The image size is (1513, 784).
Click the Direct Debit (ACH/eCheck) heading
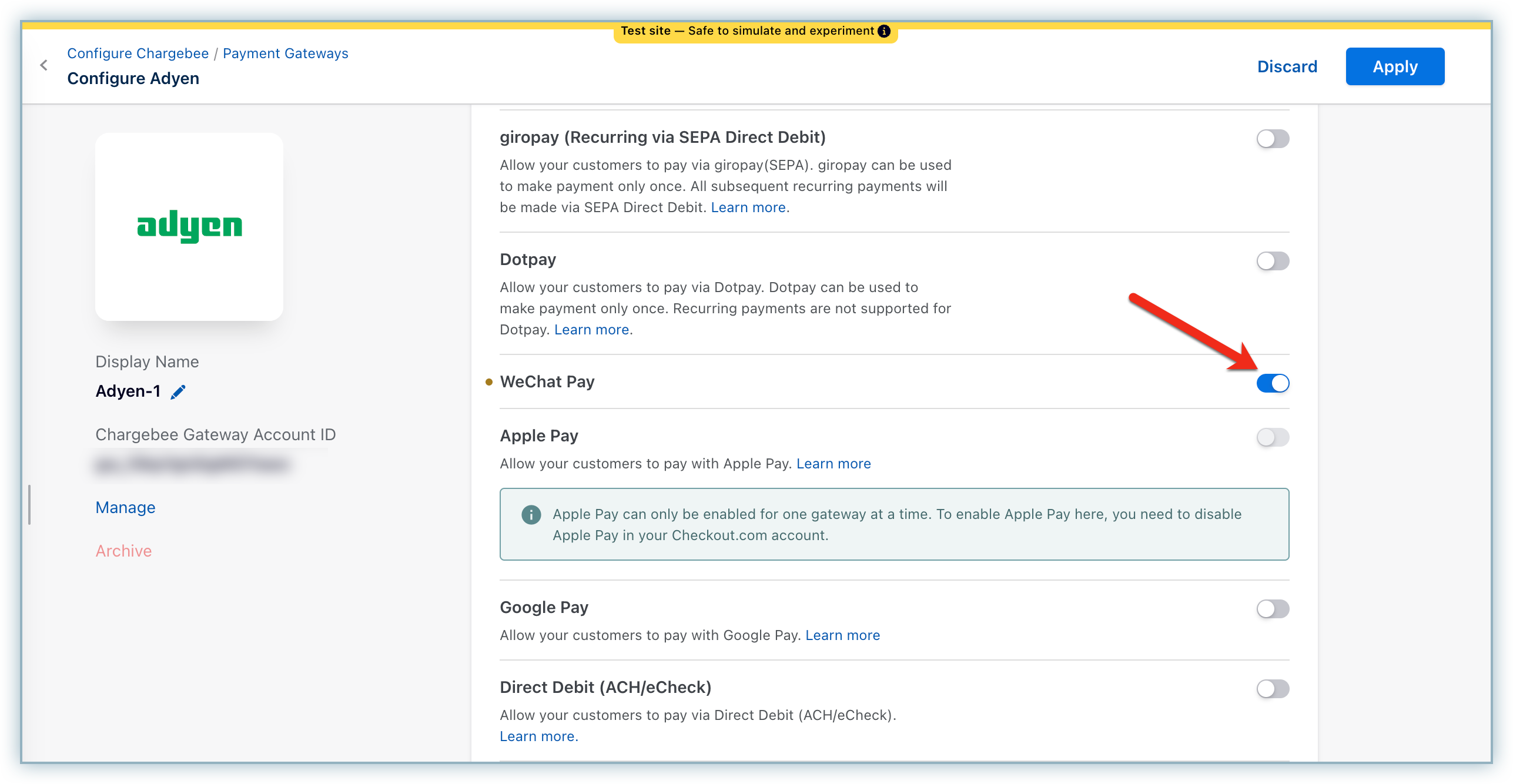coord(605,688)
